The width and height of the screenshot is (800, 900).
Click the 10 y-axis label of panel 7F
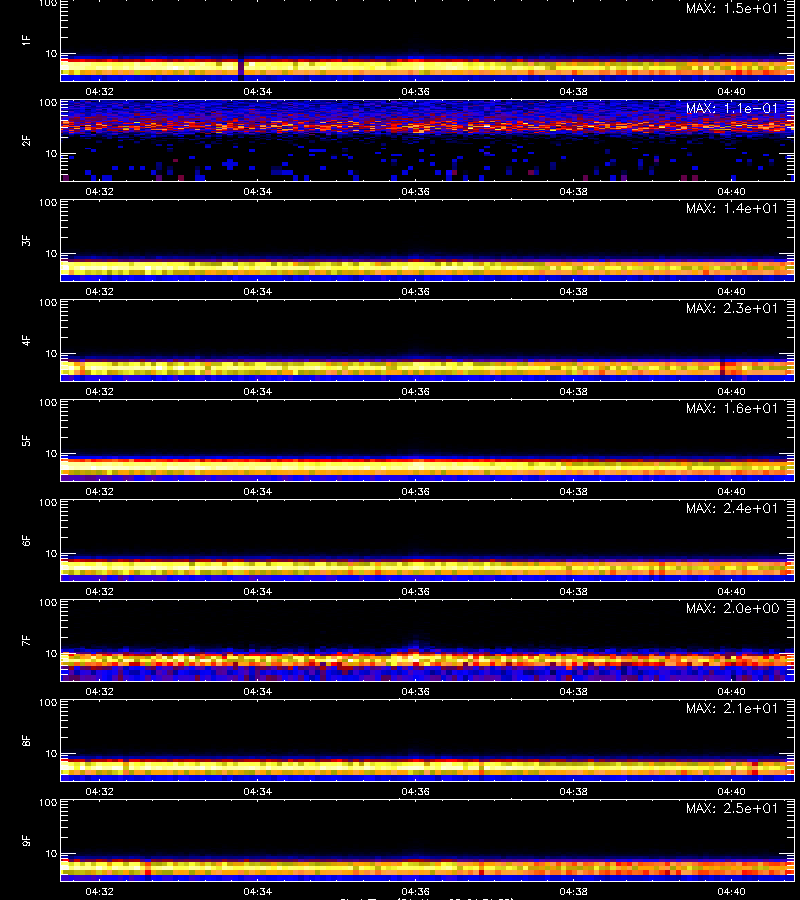pos(52,653)
